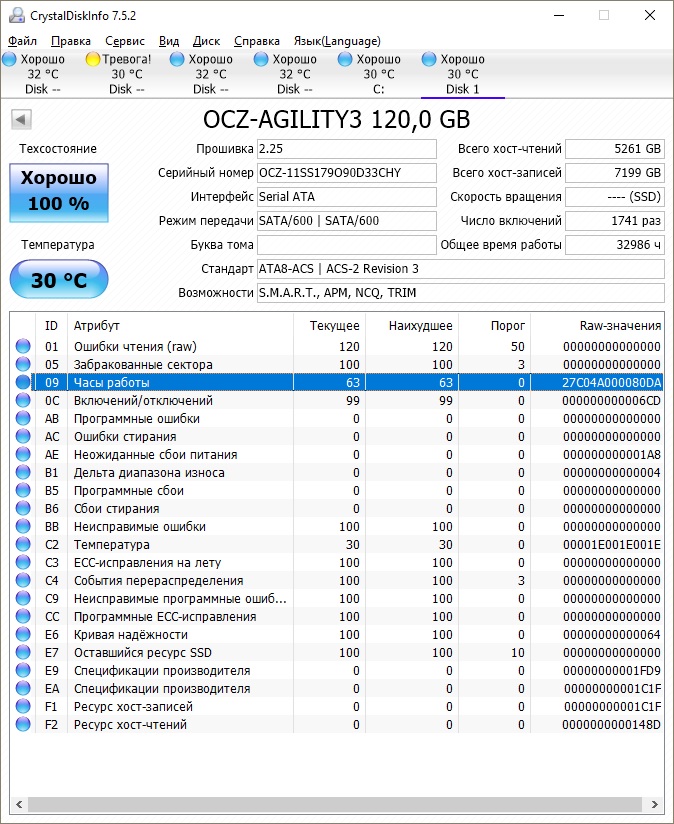This screenshot has height=824, width=674.
Task: Click the Raw-значения column header
Action: [597, 326]
